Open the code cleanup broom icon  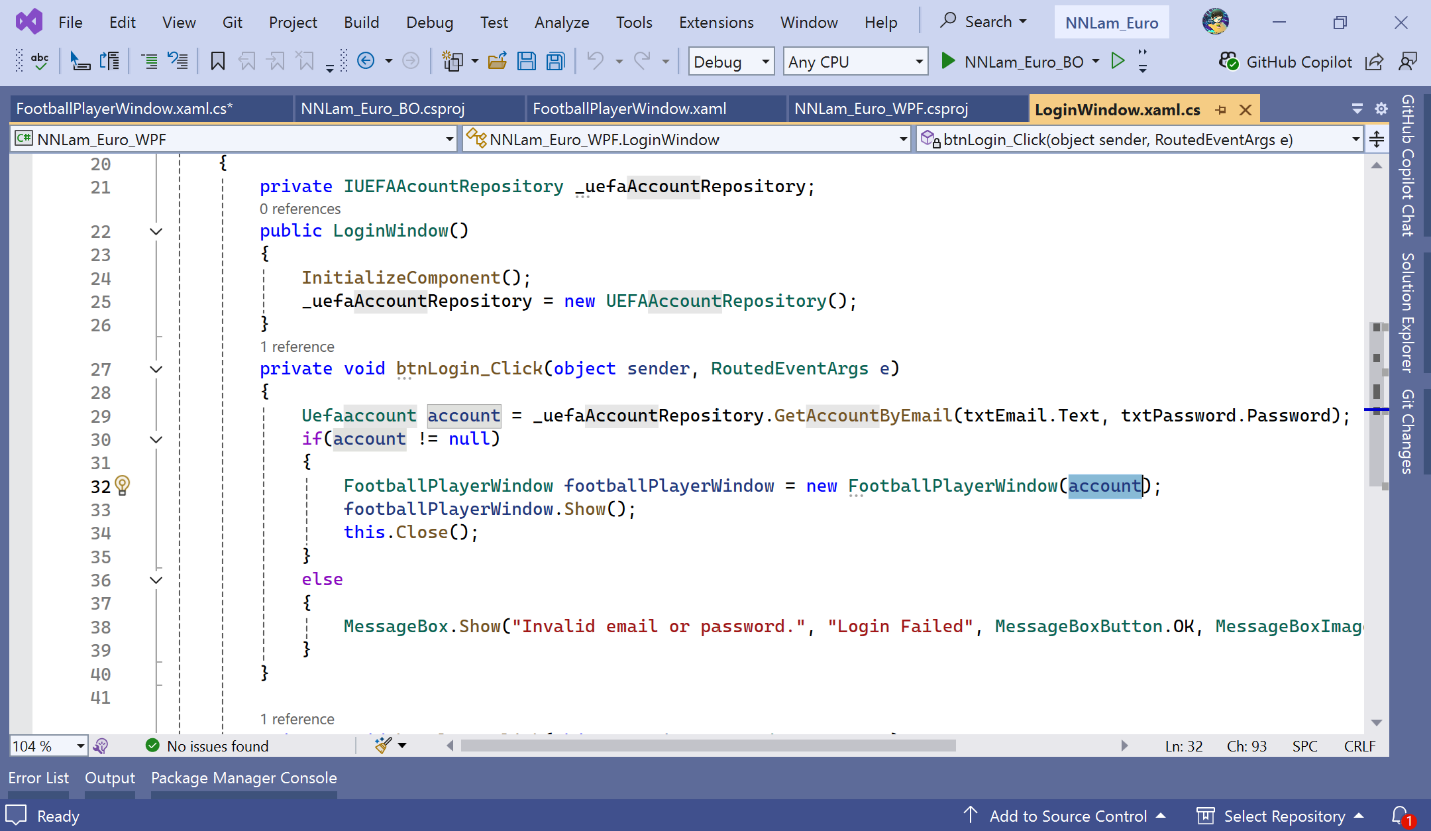click(383, 745)
